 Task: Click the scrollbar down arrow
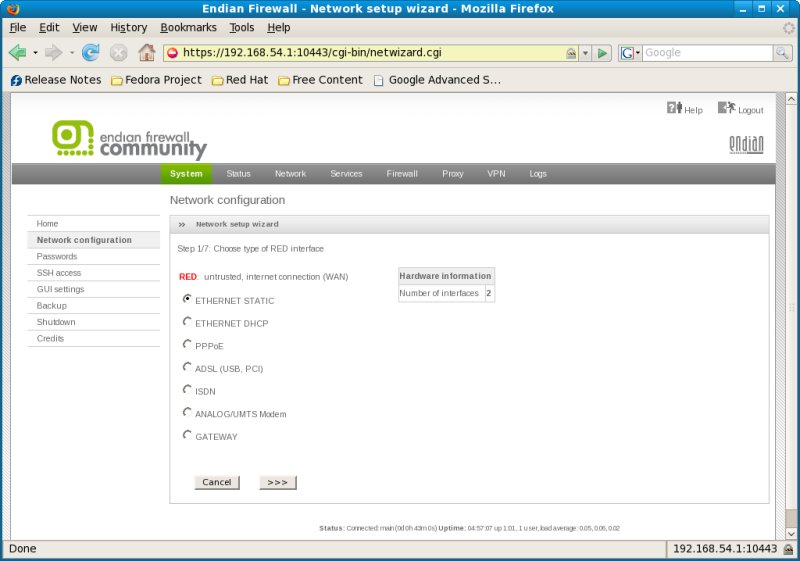point(790,533)
